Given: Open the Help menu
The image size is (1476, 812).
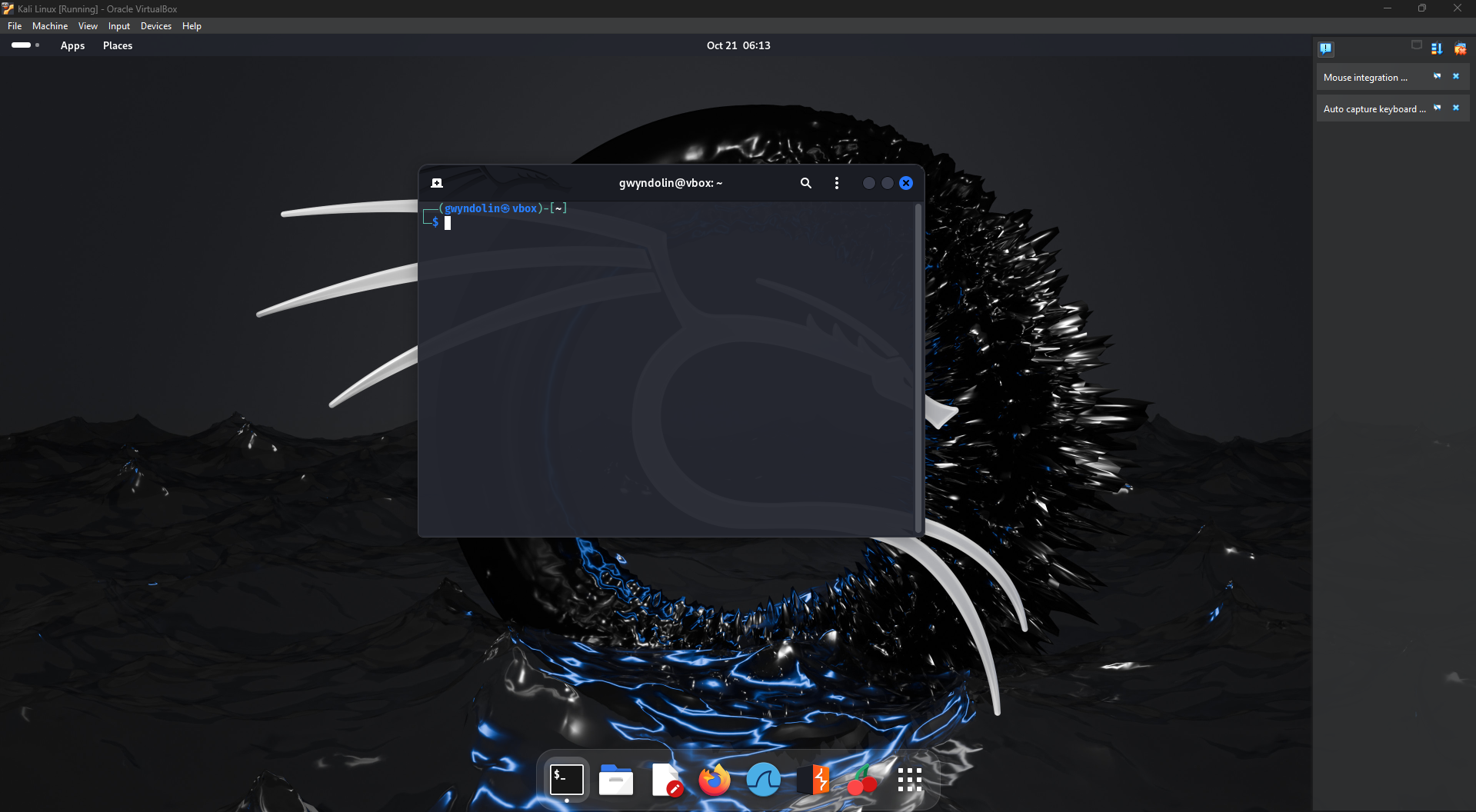Looking at the screenshot, I should click(192, 26).
